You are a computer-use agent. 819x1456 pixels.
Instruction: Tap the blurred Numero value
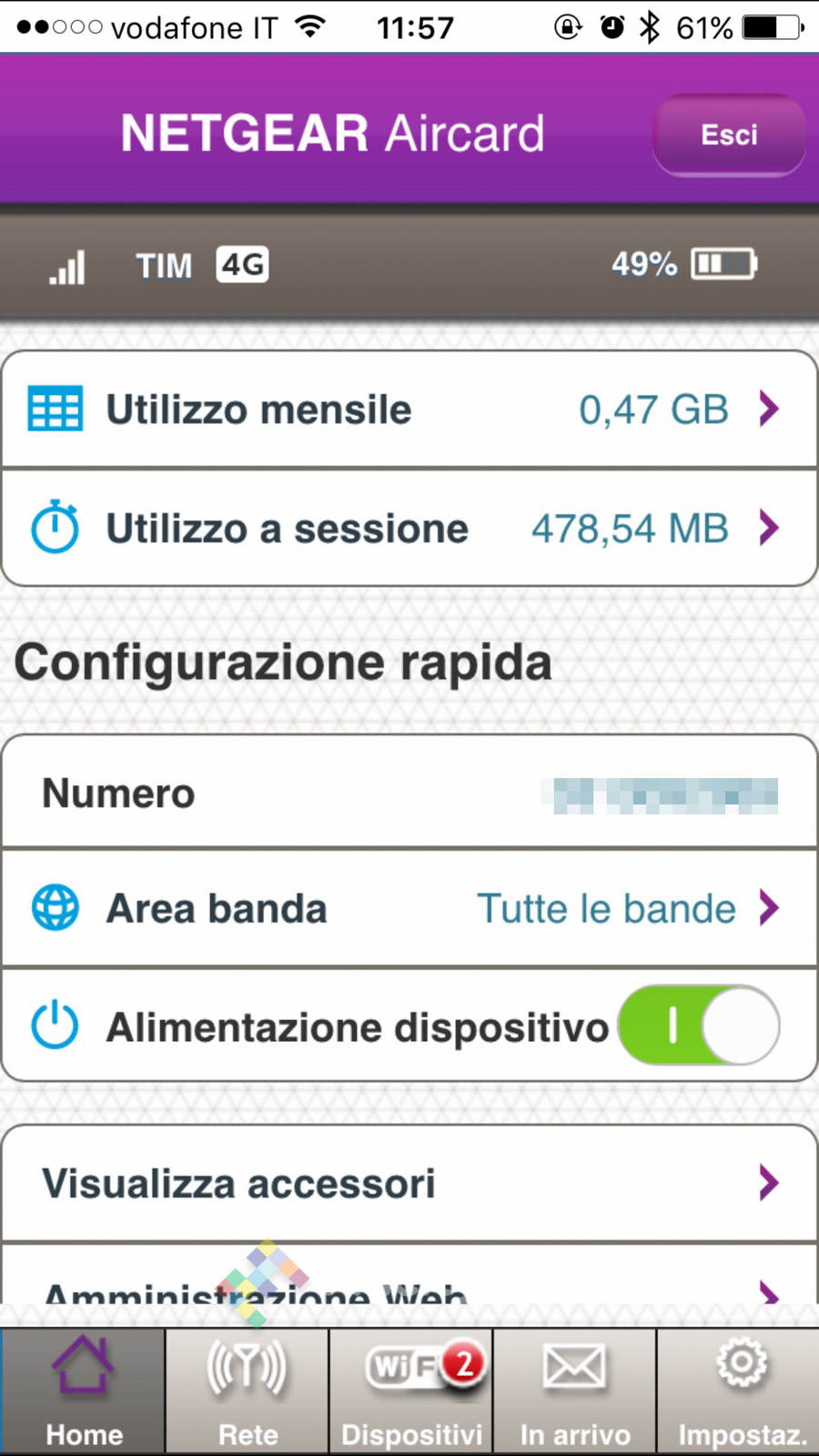coord(665,794)
